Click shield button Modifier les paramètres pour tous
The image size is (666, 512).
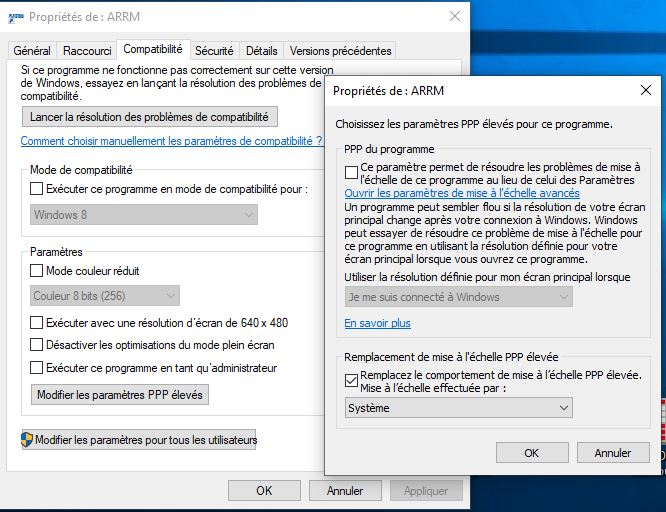139,440
